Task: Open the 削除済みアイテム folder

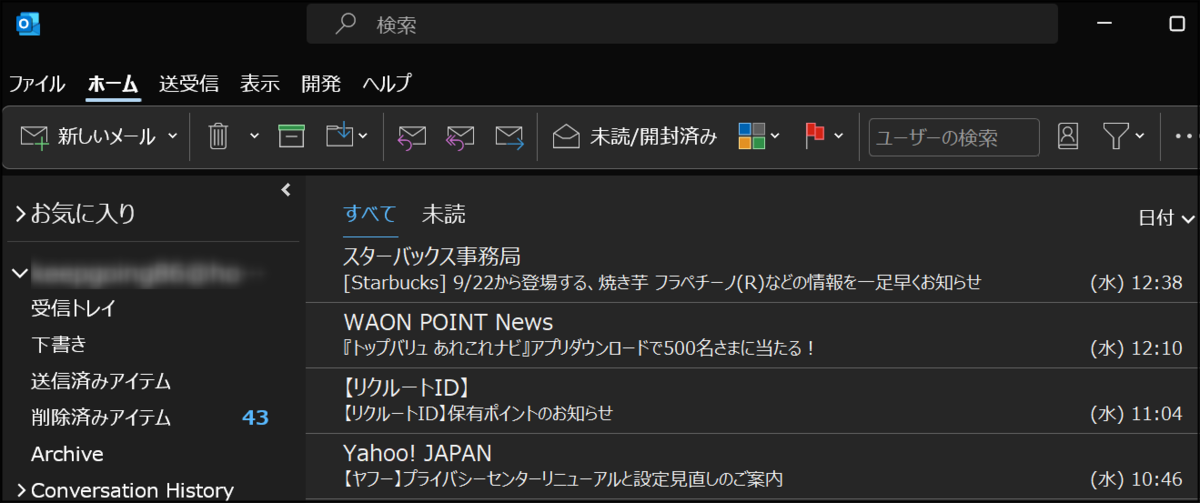Action: tap(101, 418)
